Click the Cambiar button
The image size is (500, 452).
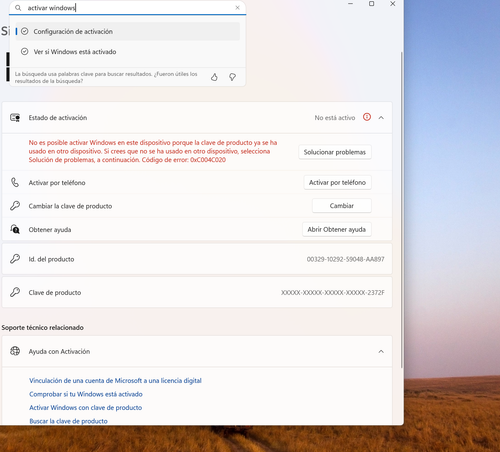pyautogui.click(x=342, y=206)
